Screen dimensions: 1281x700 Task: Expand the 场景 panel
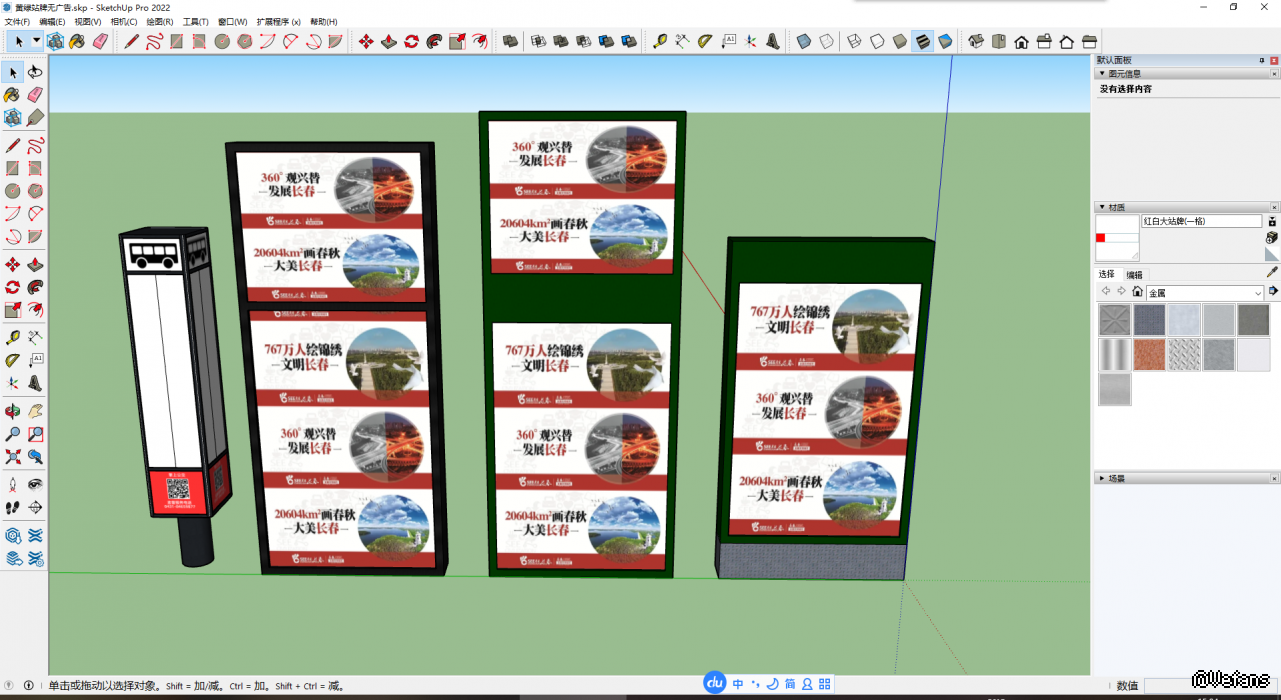(1102, 478)
